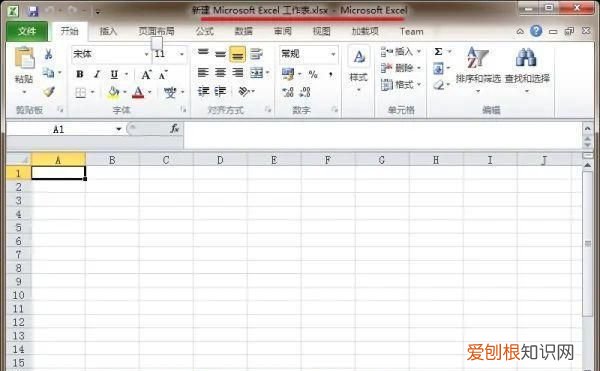
Task: Click the Copy icon
Action: [x=48, y=72]
